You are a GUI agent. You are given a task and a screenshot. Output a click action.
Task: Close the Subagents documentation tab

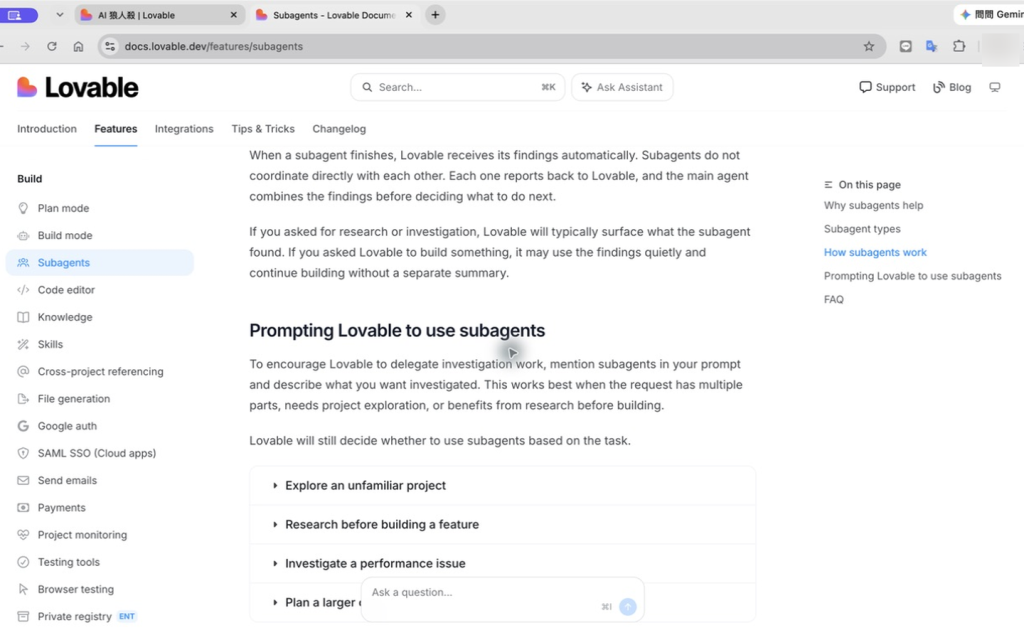tap(409, 15)
